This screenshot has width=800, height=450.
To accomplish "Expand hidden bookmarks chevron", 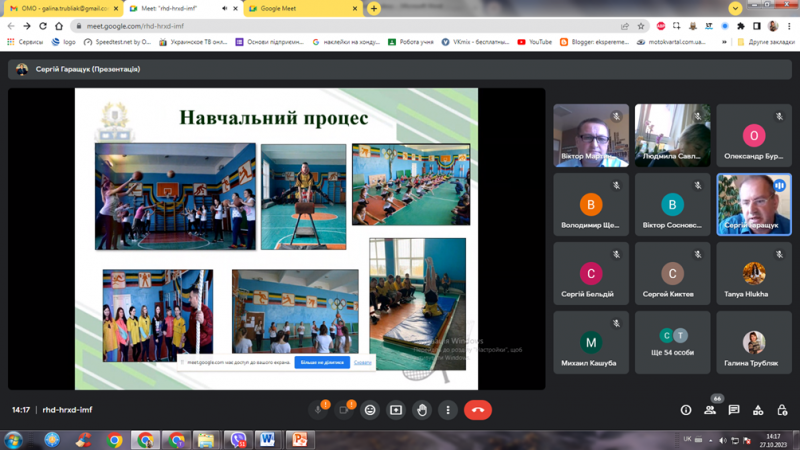I will pyautogui.click(x=724, y=42).
